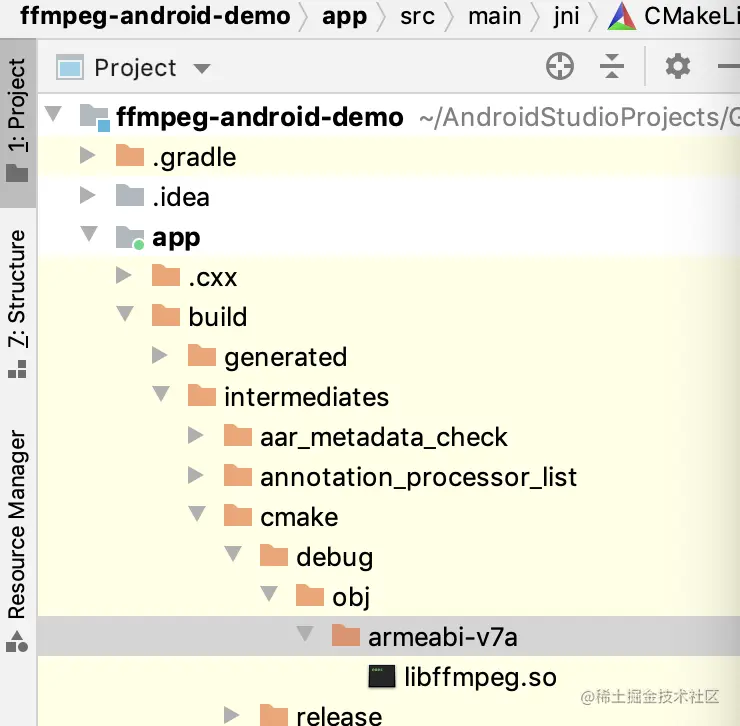Click the Project view window icon

(70, 67)
